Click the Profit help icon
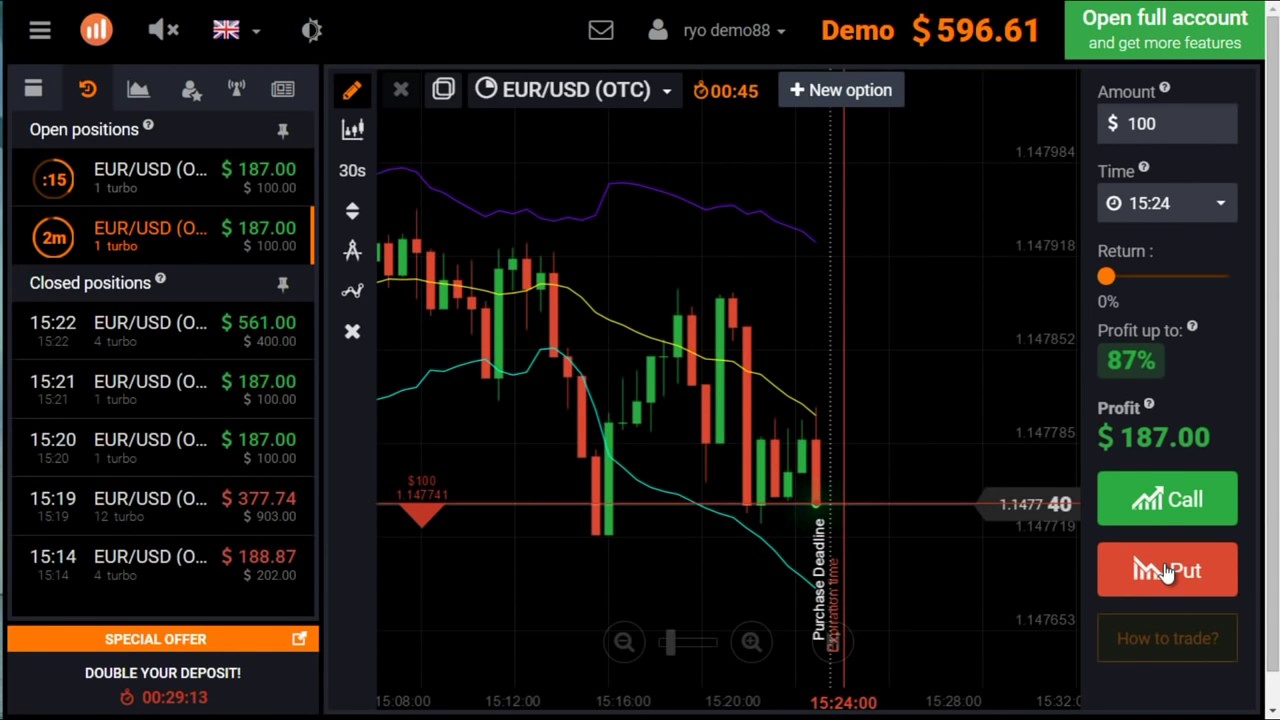1280x720 pixels. [1149, 404]
